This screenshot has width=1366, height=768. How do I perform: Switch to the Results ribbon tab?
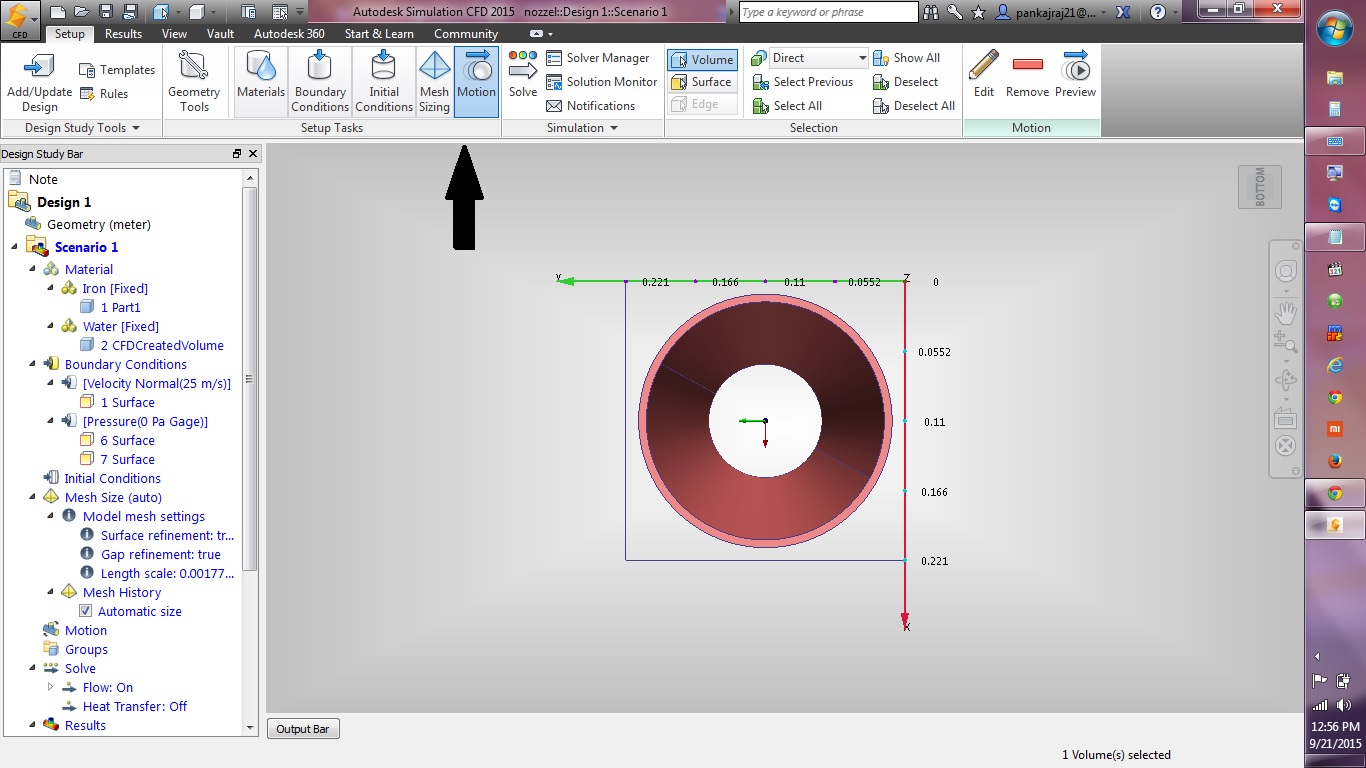123,34
